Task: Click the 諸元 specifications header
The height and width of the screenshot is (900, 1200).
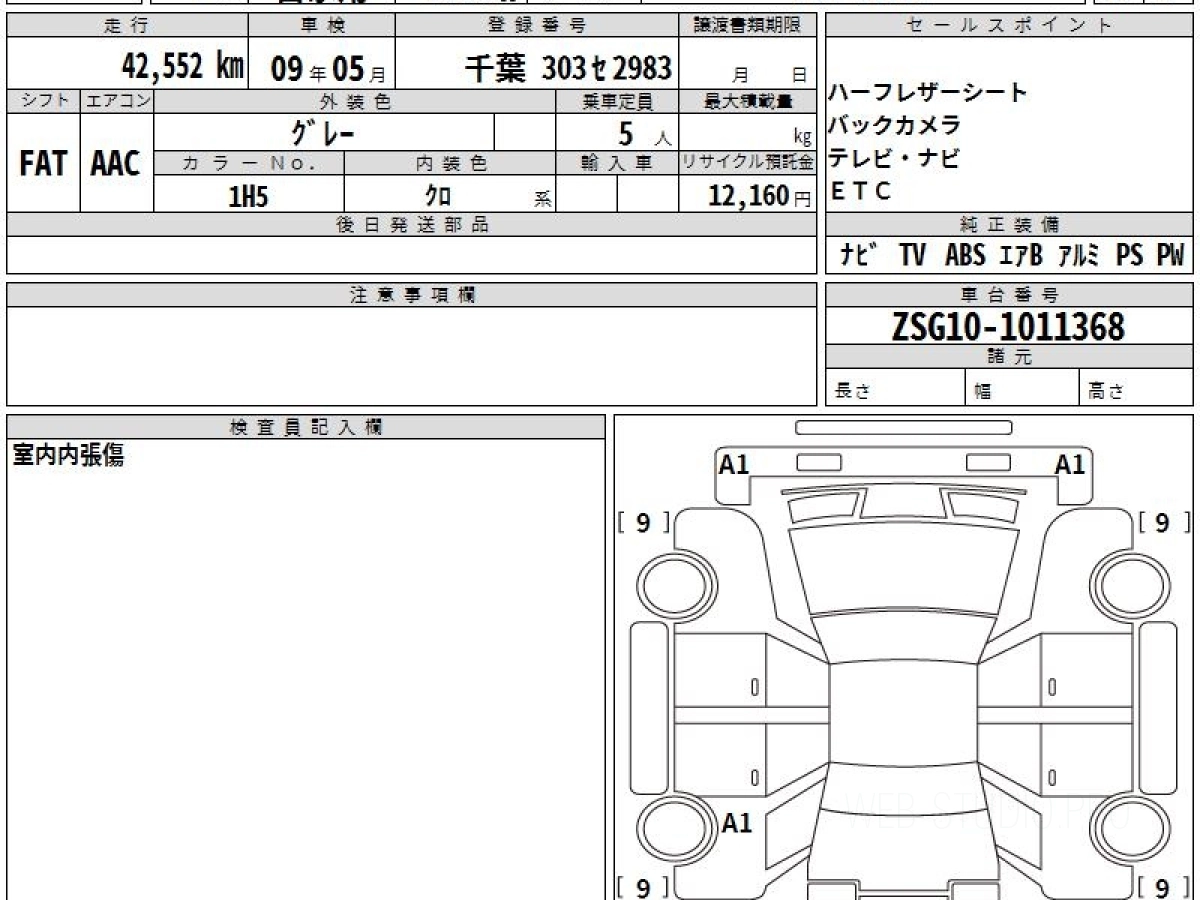Action: click(x=1009, y=357)
